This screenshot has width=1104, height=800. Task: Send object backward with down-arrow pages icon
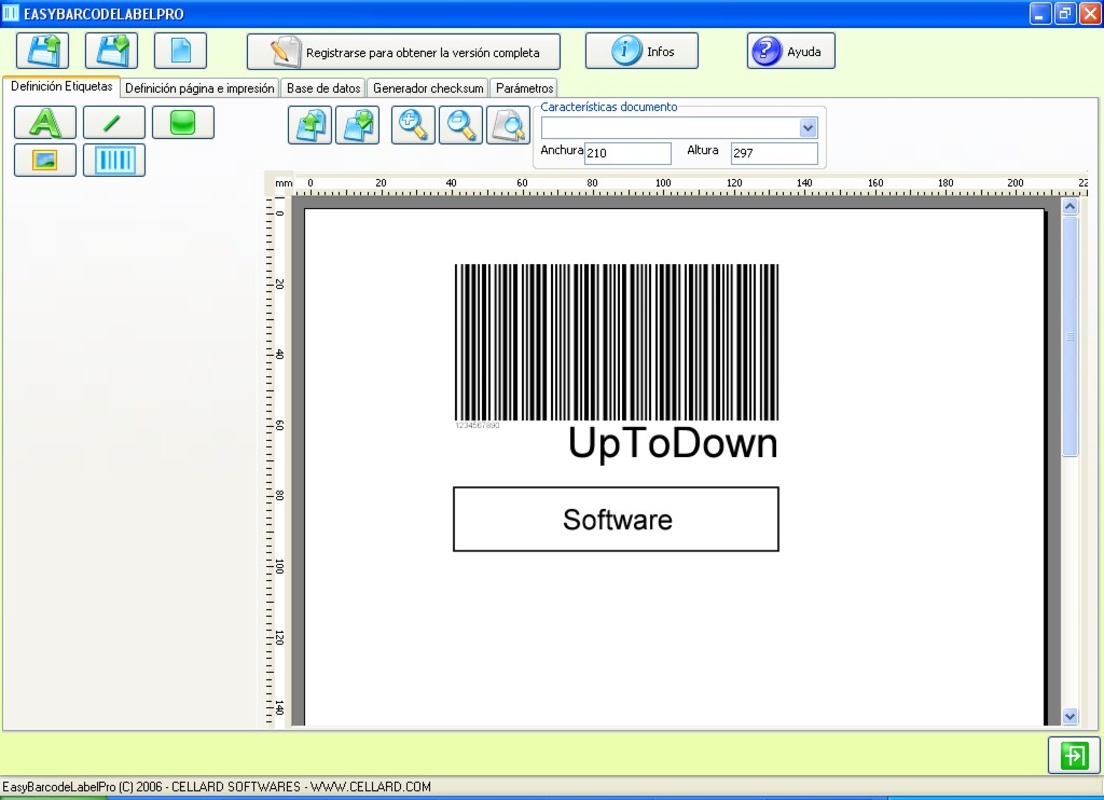[358, 125]
